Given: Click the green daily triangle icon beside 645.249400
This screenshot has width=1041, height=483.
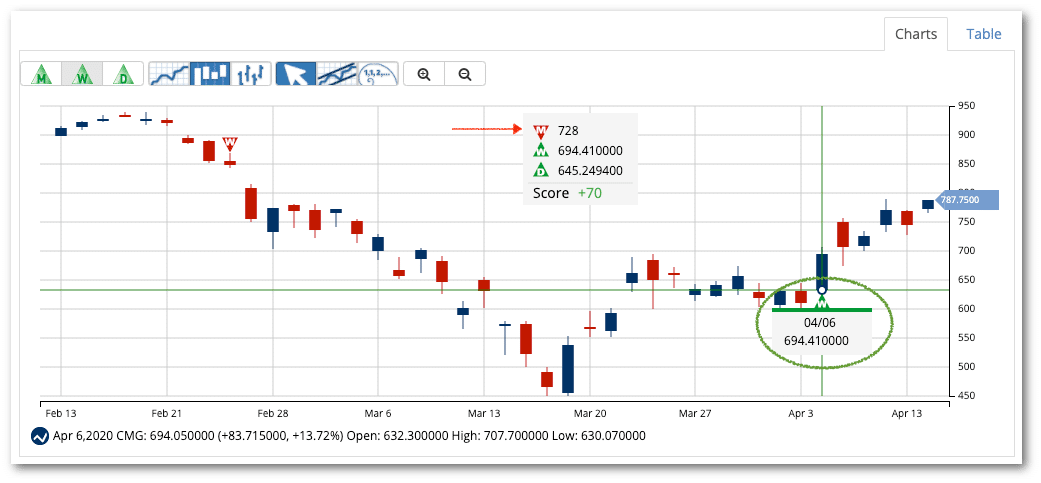Looking at the screenshot, I should coord(541,171).
